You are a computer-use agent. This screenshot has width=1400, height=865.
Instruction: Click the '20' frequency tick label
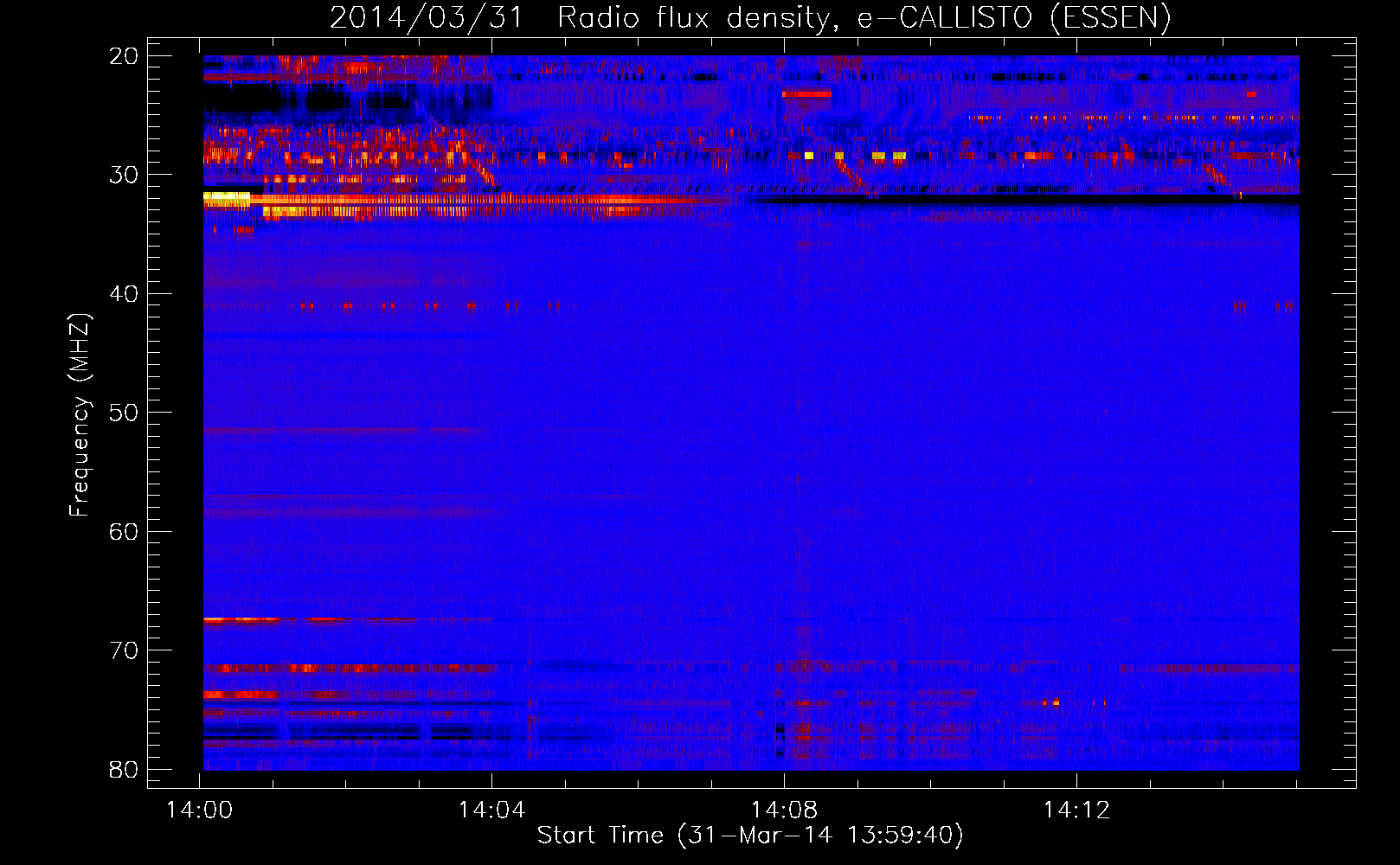pos(124,56)
